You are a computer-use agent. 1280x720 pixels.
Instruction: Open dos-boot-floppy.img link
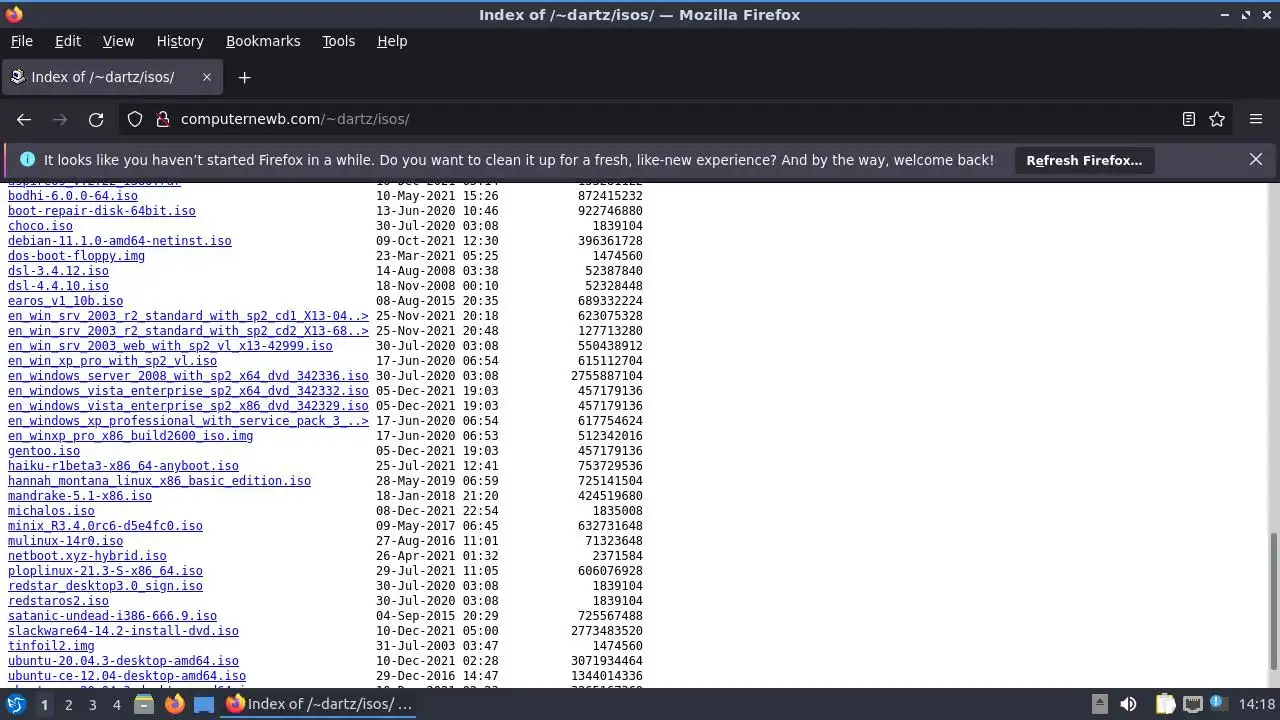[x=76, y=256]
